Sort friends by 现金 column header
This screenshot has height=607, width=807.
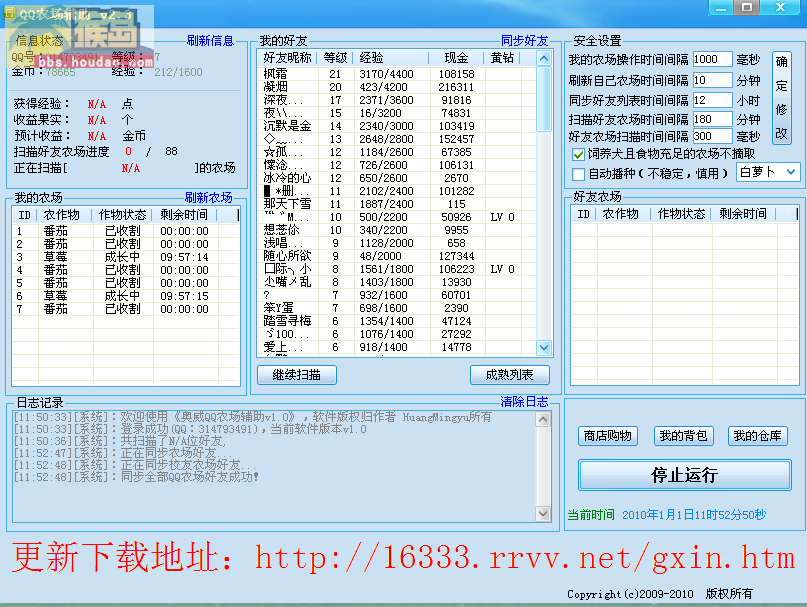pos(456,58)
